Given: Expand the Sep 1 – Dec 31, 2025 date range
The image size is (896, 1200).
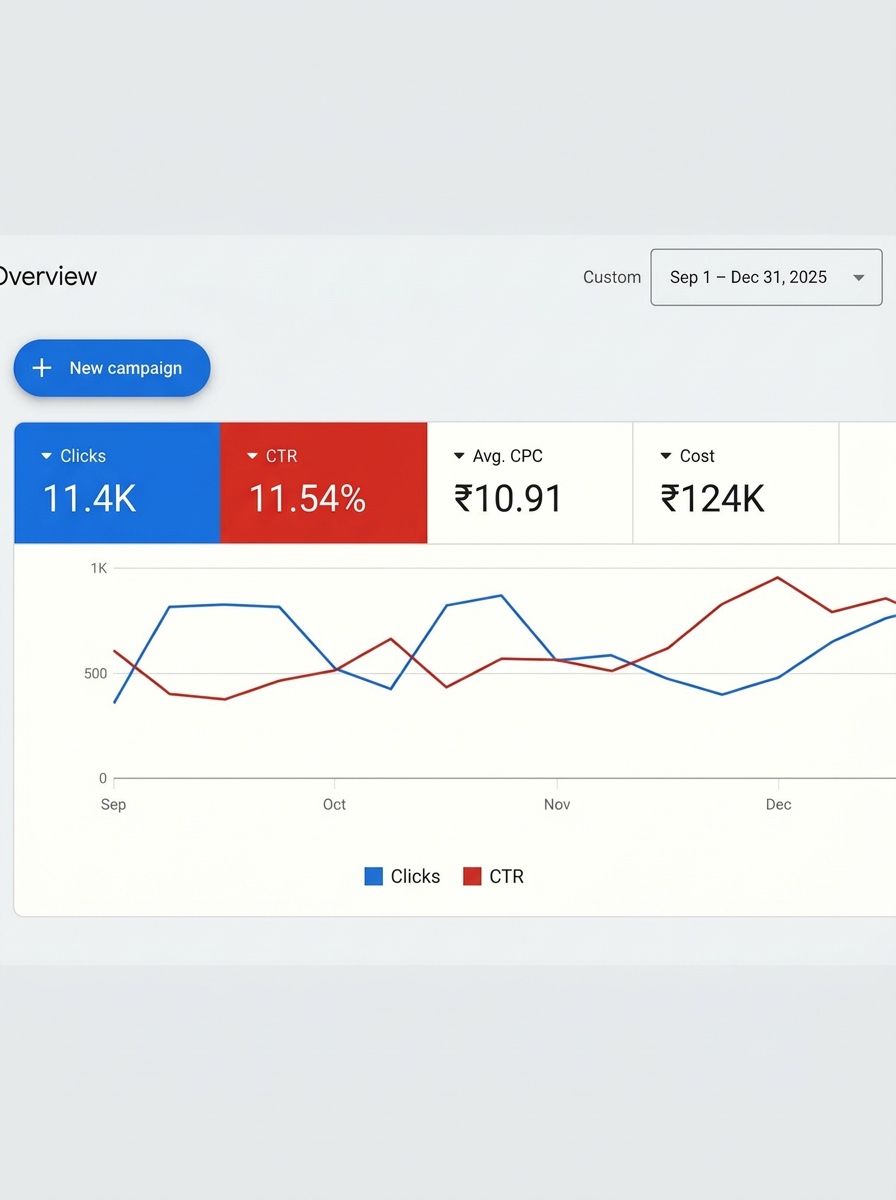Looking at the screenshot, I should [x=748, y=277].
